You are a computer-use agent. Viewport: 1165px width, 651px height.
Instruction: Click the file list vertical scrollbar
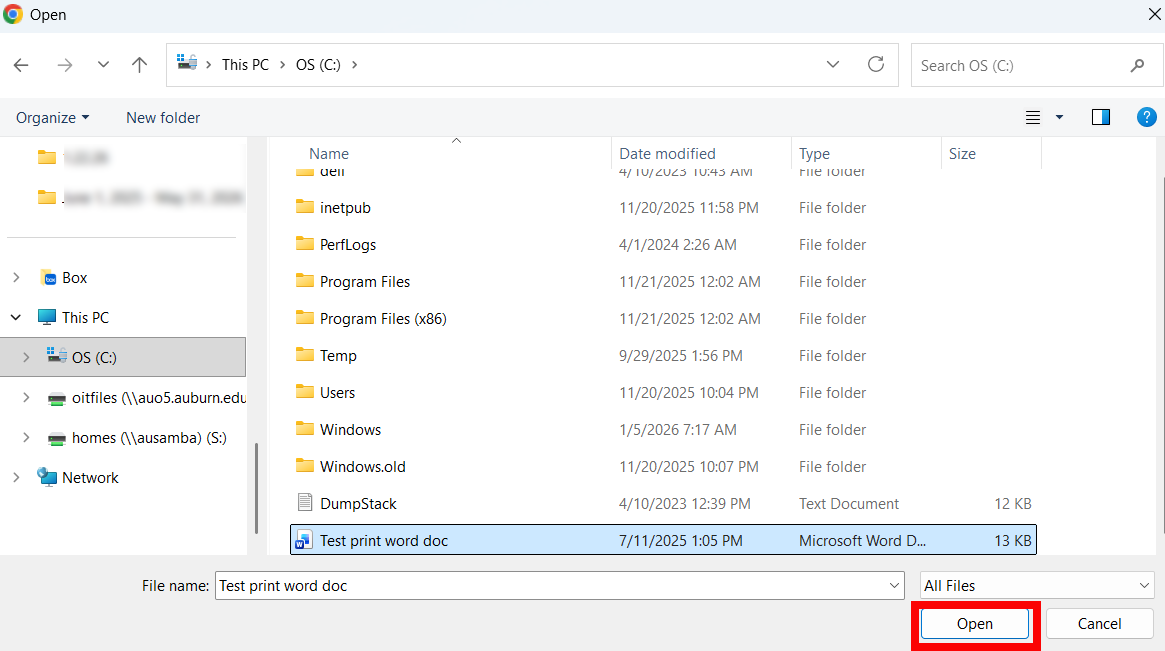[x=1163, y=355]
